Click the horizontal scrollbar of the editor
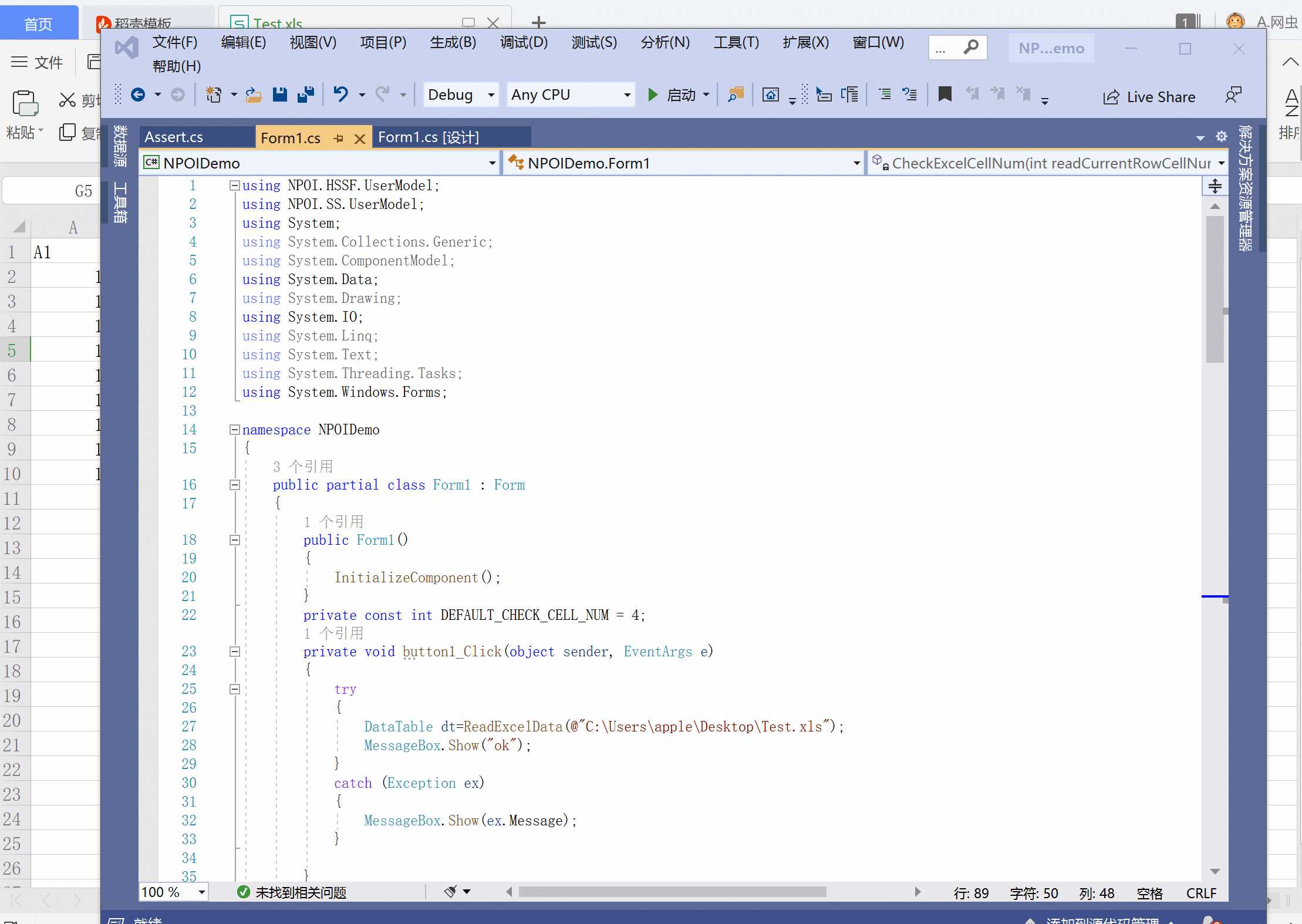1302x924 pixels. pos(672,892)
